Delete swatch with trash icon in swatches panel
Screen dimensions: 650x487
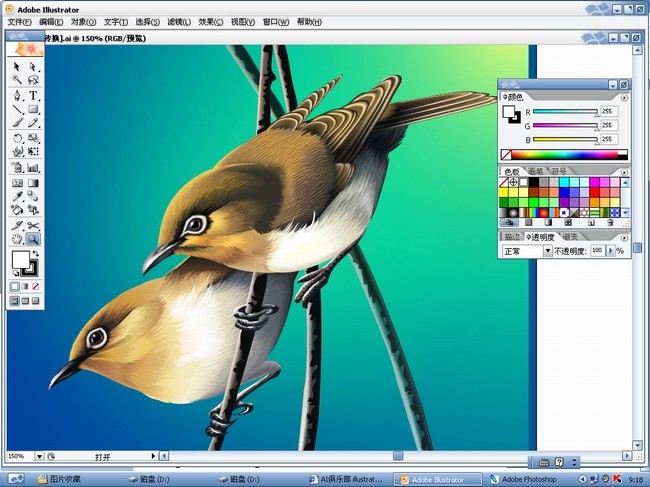(x=610, y=223)
